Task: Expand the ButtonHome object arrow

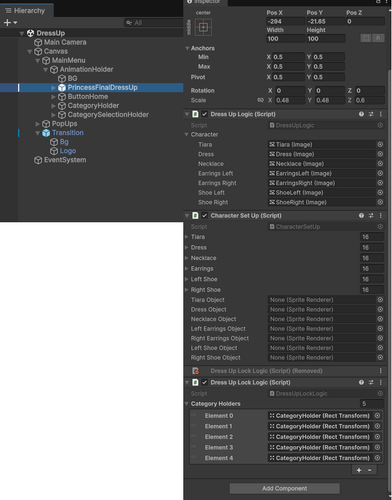Action: pyautogui.click(x=53, y=97)
